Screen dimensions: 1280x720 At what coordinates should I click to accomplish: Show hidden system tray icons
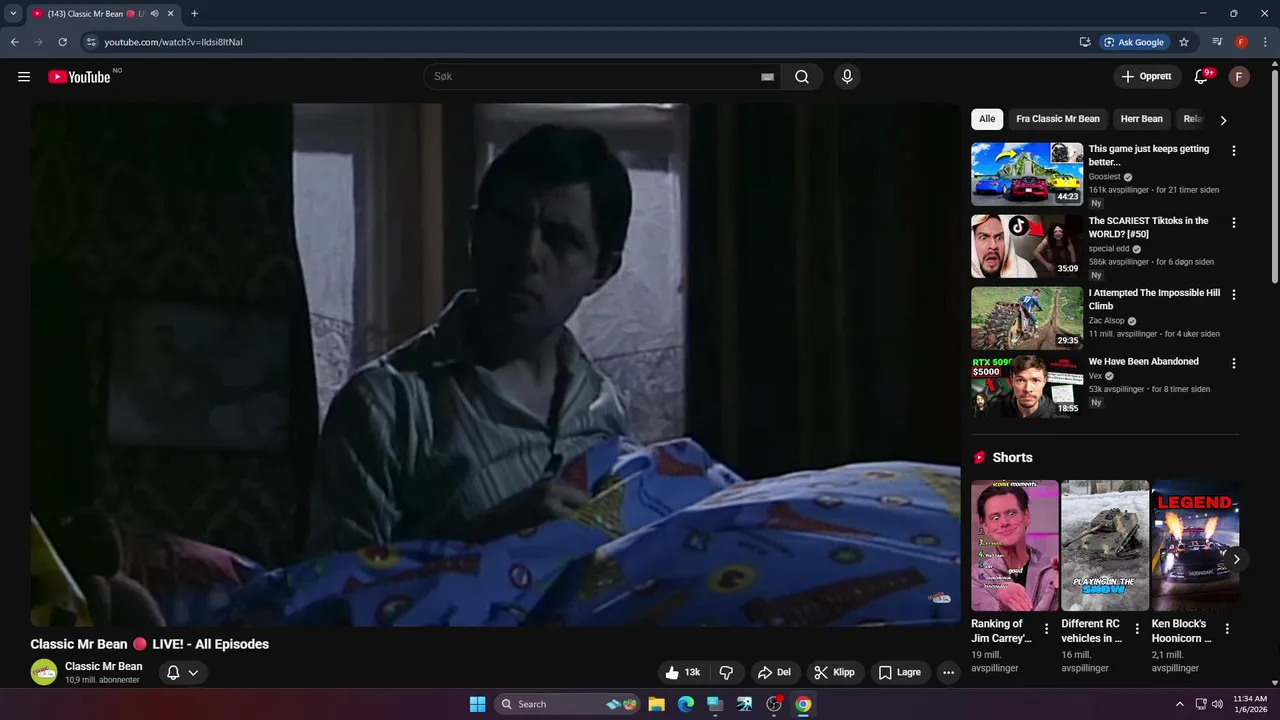(1179, 704)
